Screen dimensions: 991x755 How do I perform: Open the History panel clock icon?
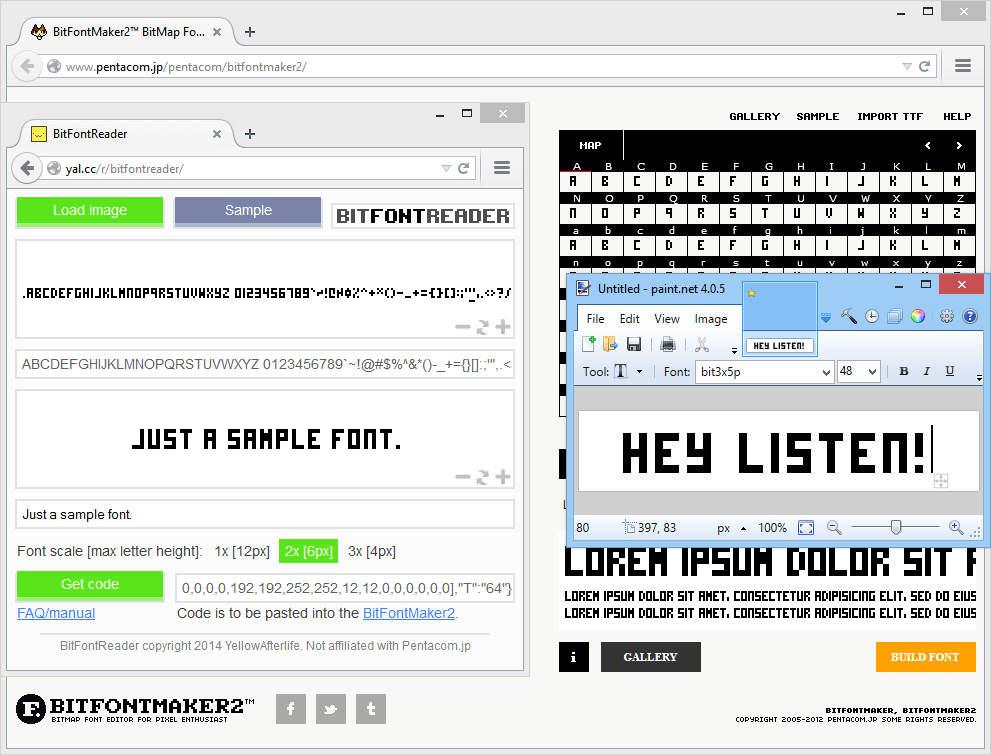[x=871, y=316]
